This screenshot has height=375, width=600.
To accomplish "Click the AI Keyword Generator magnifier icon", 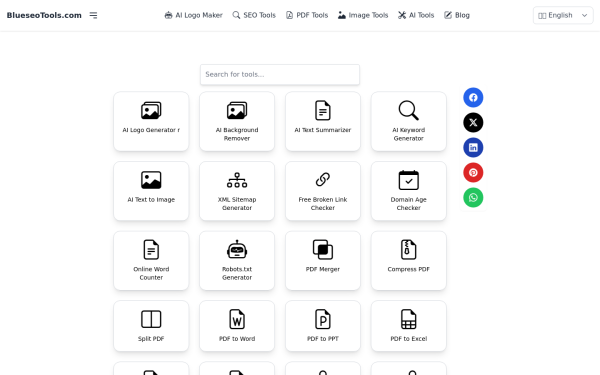I will [x=409, y=110].
